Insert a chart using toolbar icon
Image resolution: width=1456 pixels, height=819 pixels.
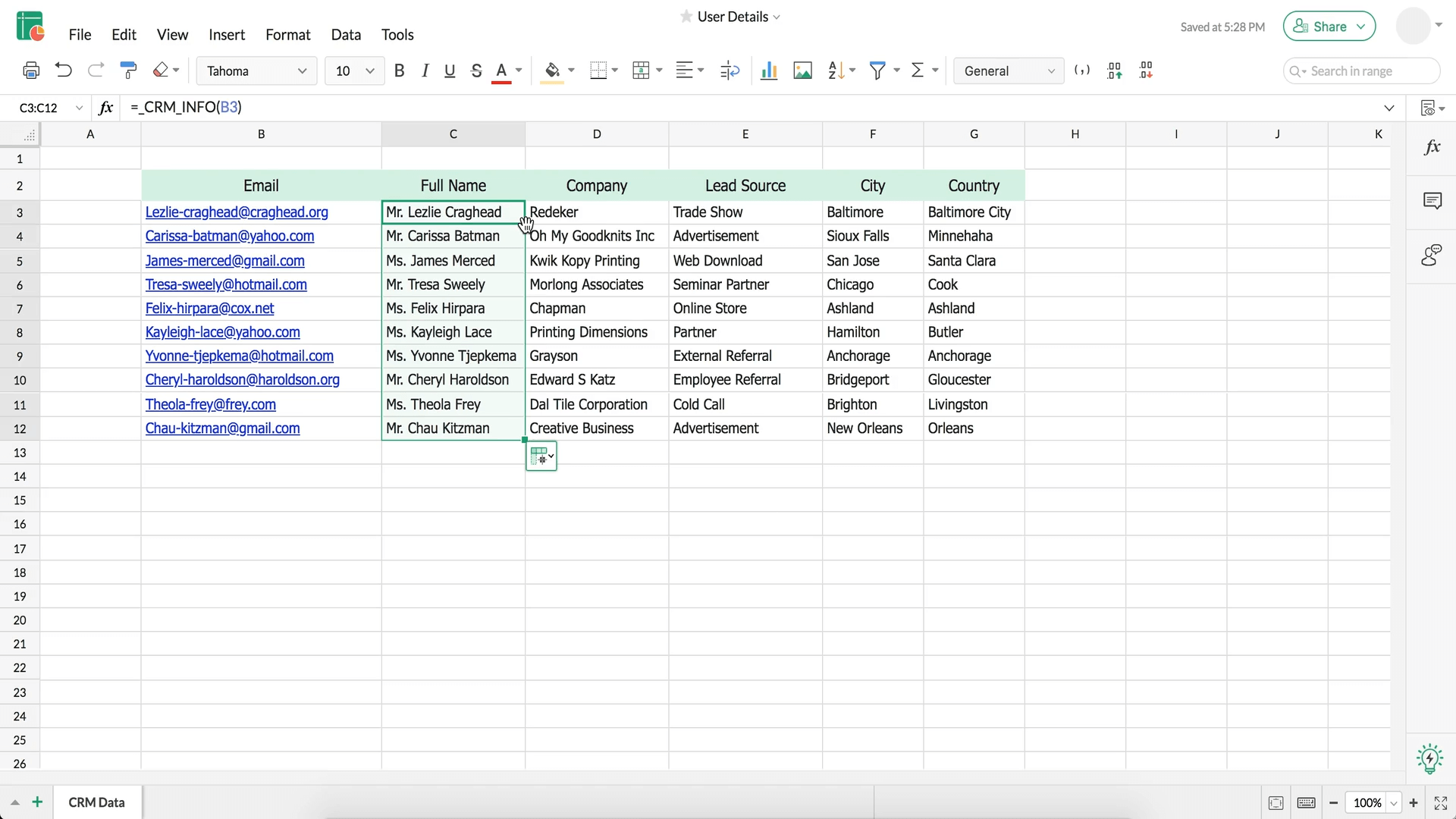click(x=769, y=71)
